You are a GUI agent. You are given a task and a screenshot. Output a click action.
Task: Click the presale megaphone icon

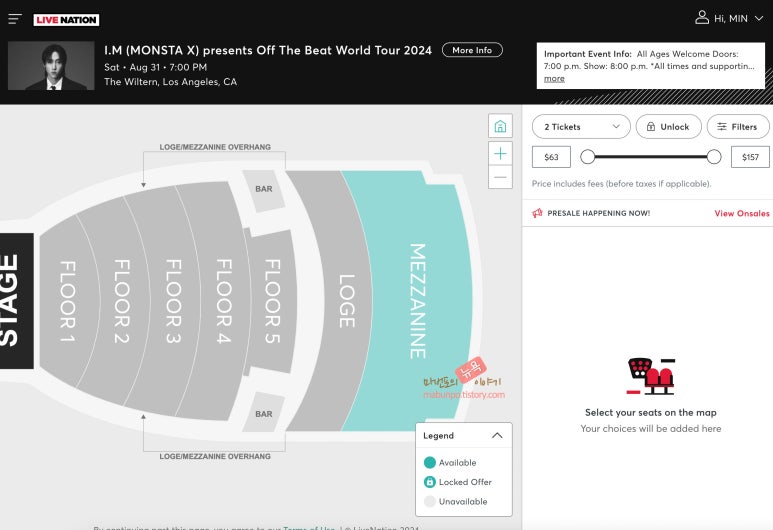(x=538, y=213)
